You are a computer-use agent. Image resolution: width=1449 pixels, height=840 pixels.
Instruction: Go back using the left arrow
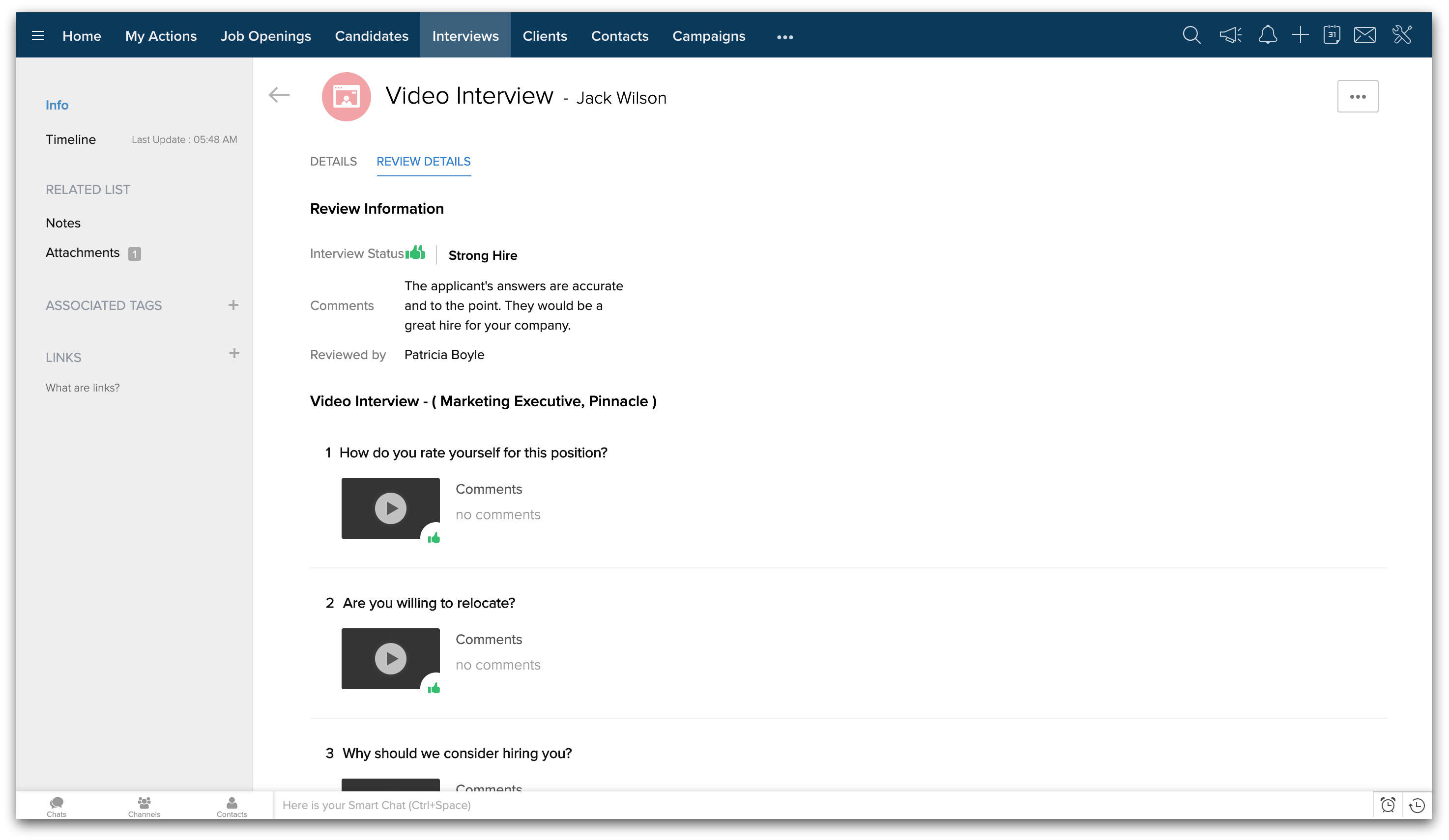279,95
